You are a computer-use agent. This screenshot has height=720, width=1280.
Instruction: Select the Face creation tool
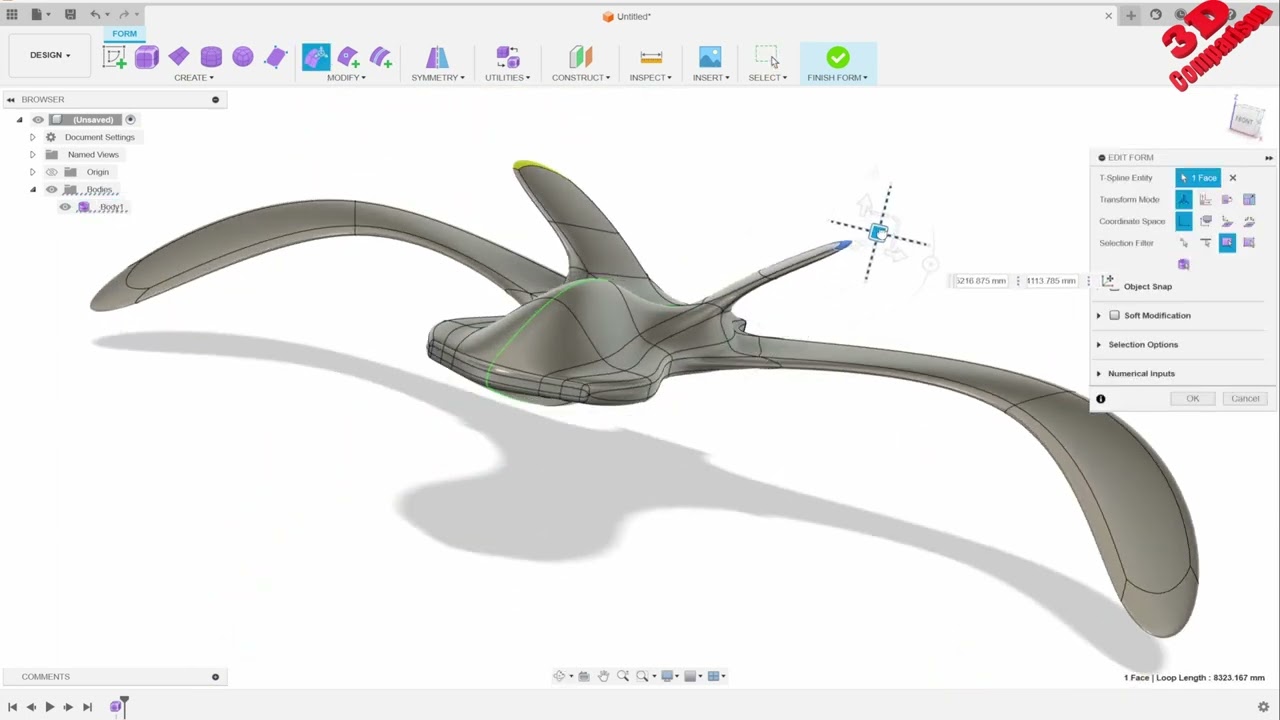pos(276,57)
